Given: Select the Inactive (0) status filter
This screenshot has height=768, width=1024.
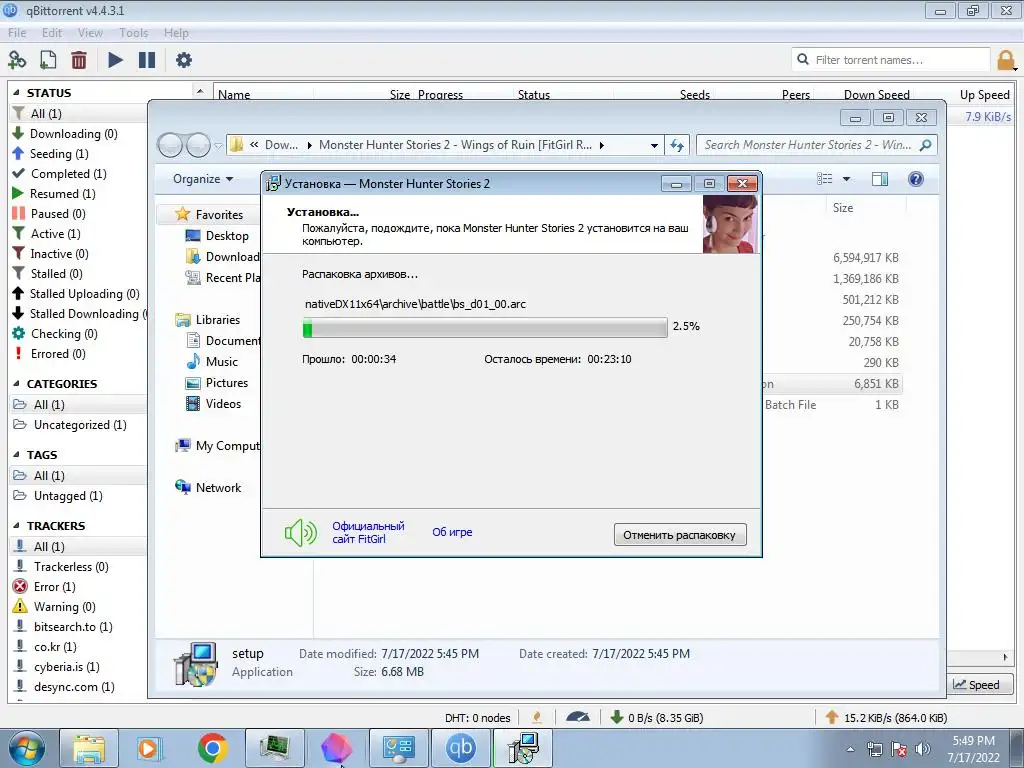Looking at the screenshot, I should 59,254.
